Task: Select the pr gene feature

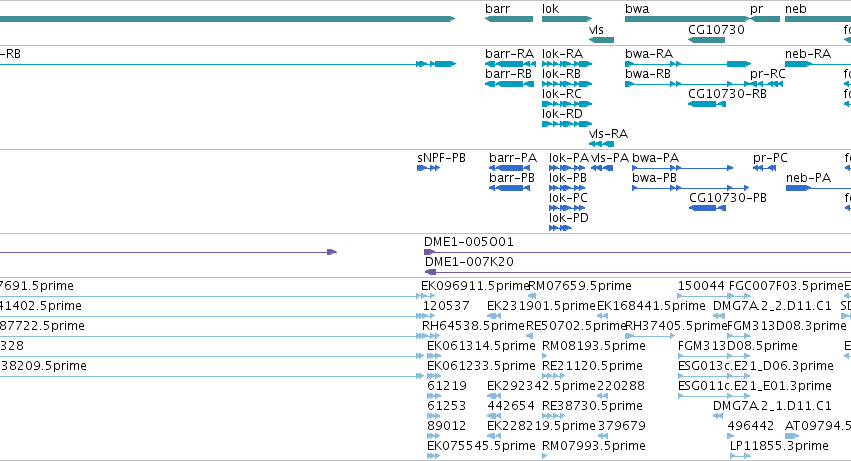Action: [765, 19]
